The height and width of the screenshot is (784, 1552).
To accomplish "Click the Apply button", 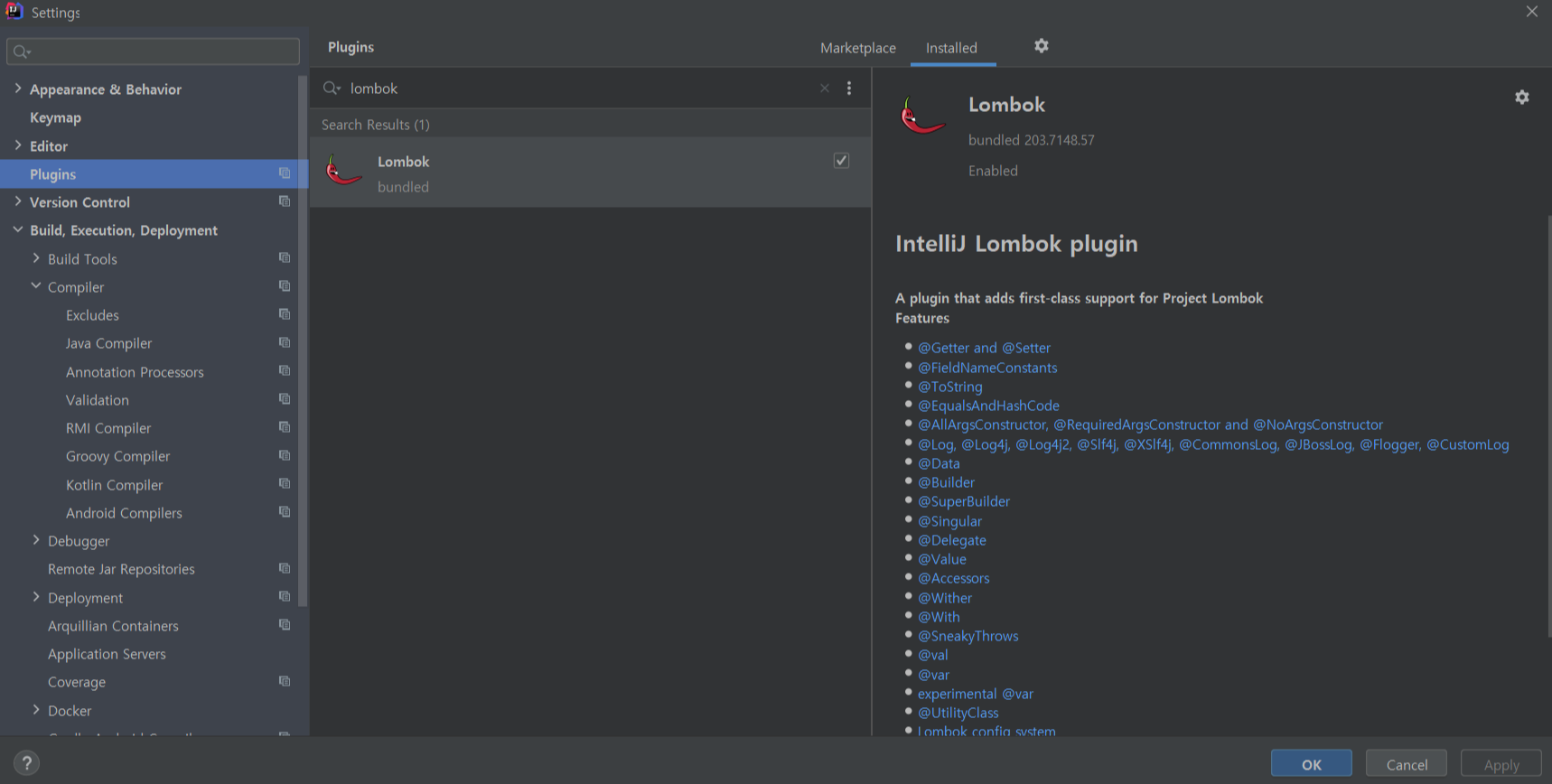I will coord(1501,764).
